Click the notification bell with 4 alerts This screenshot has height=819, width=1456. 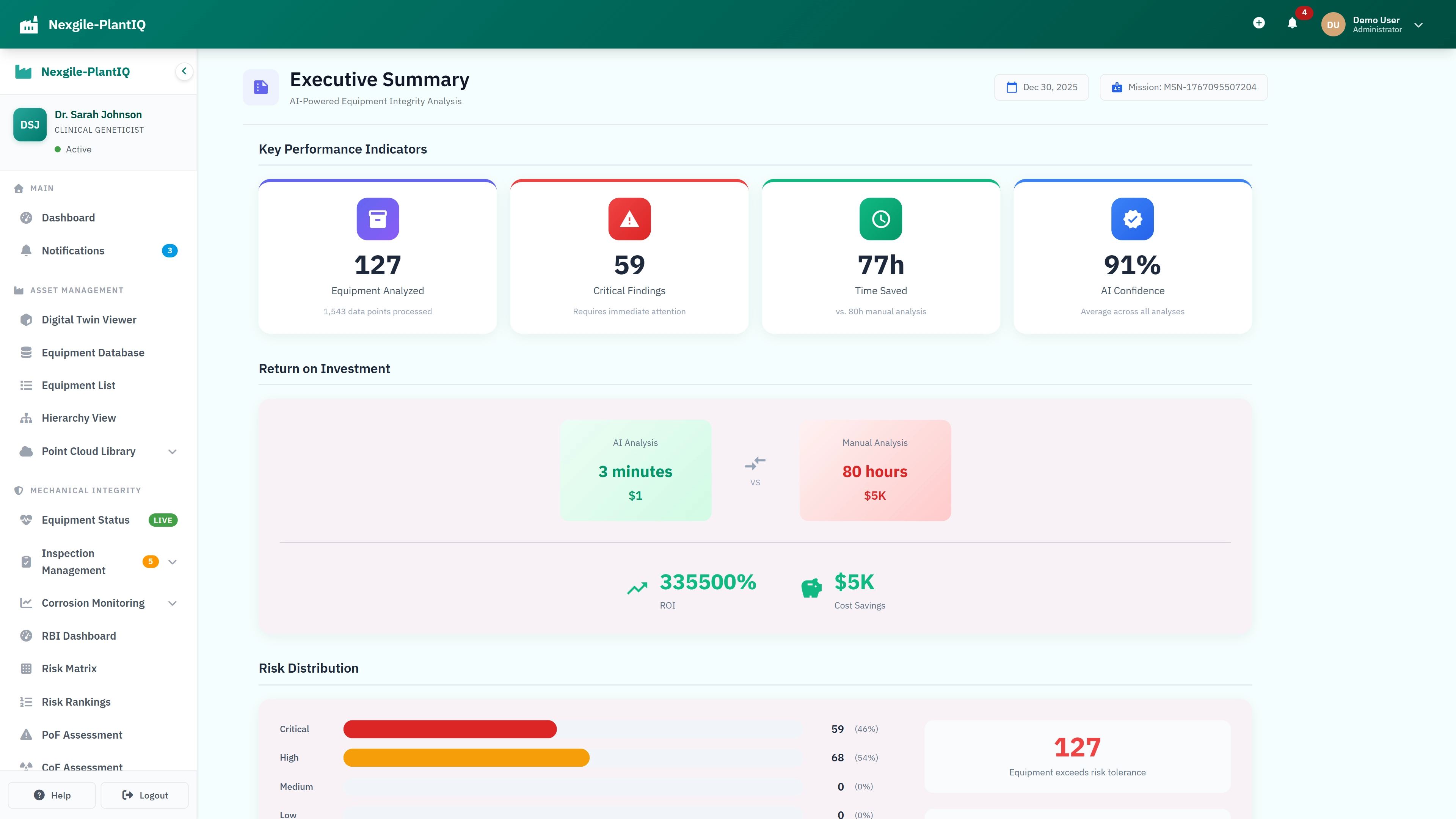tap(1292, 24)
